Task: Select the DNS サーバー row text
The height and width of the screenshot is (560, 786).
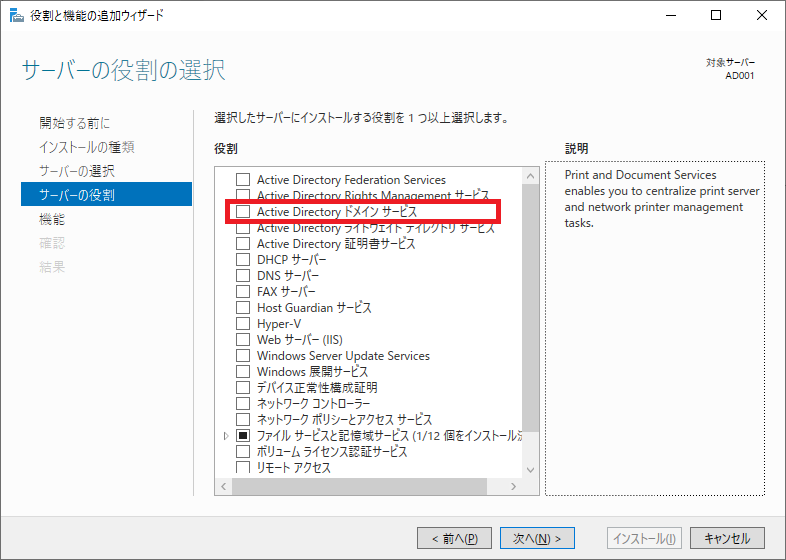Action: click(x=288, y=276)
